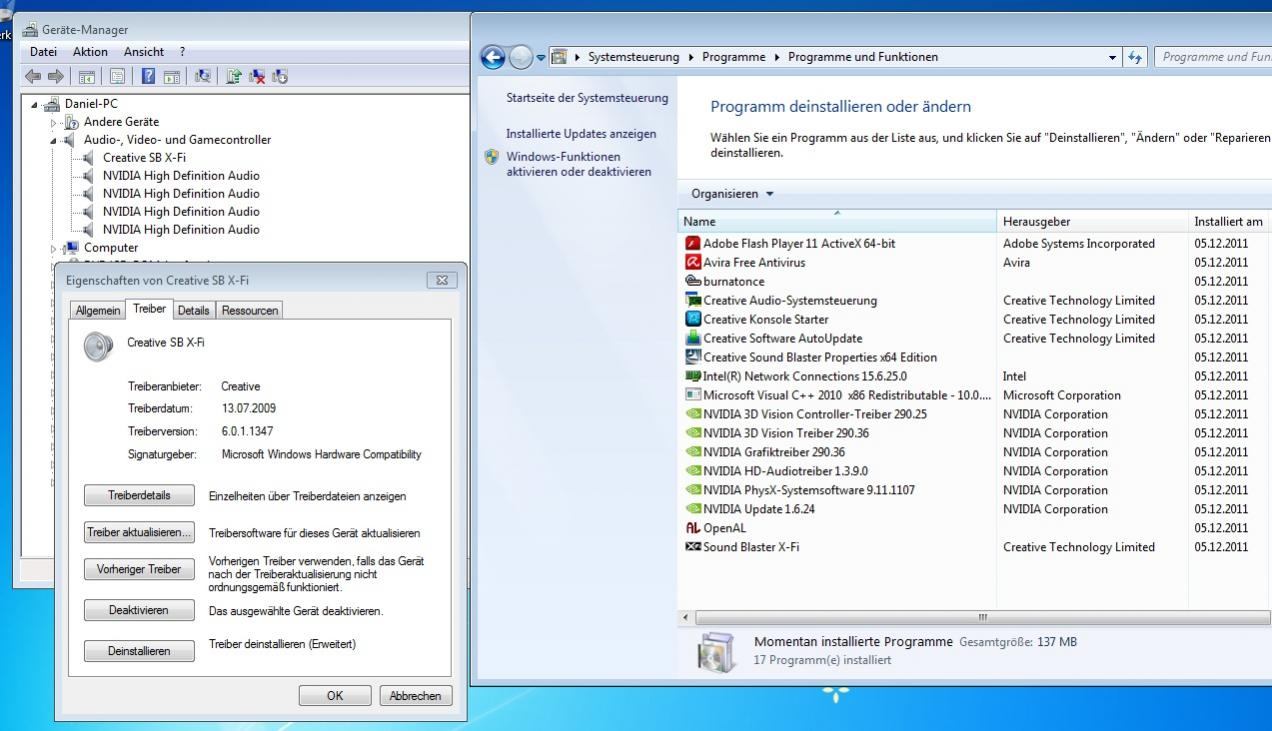Click the Adobe Flash Player program icon
1272x731 pixels.
coord(692,243)
